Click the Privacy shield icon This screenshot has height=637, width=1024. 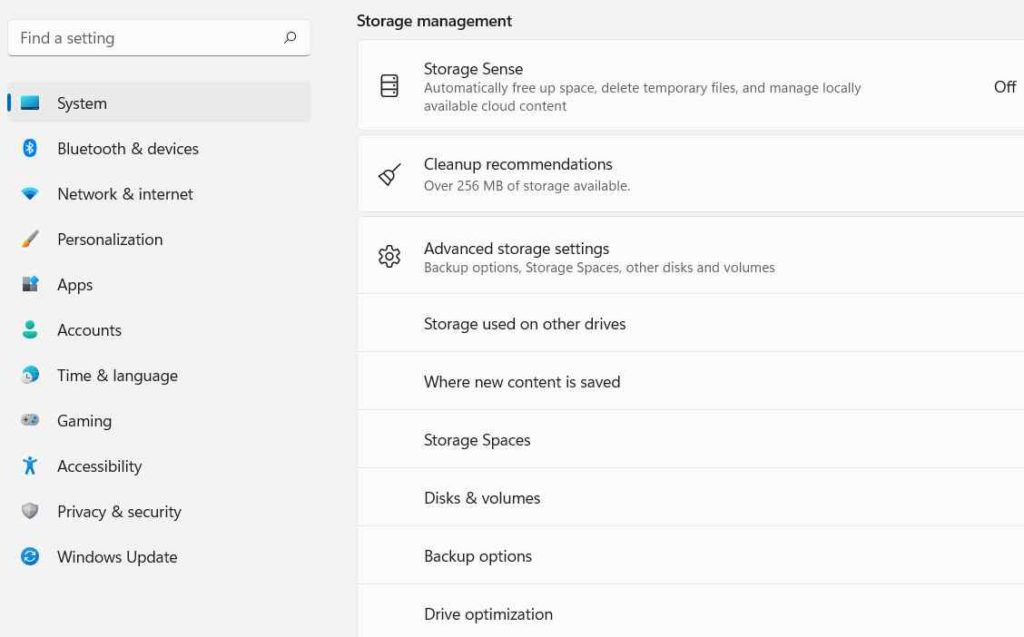coord(30,511)
